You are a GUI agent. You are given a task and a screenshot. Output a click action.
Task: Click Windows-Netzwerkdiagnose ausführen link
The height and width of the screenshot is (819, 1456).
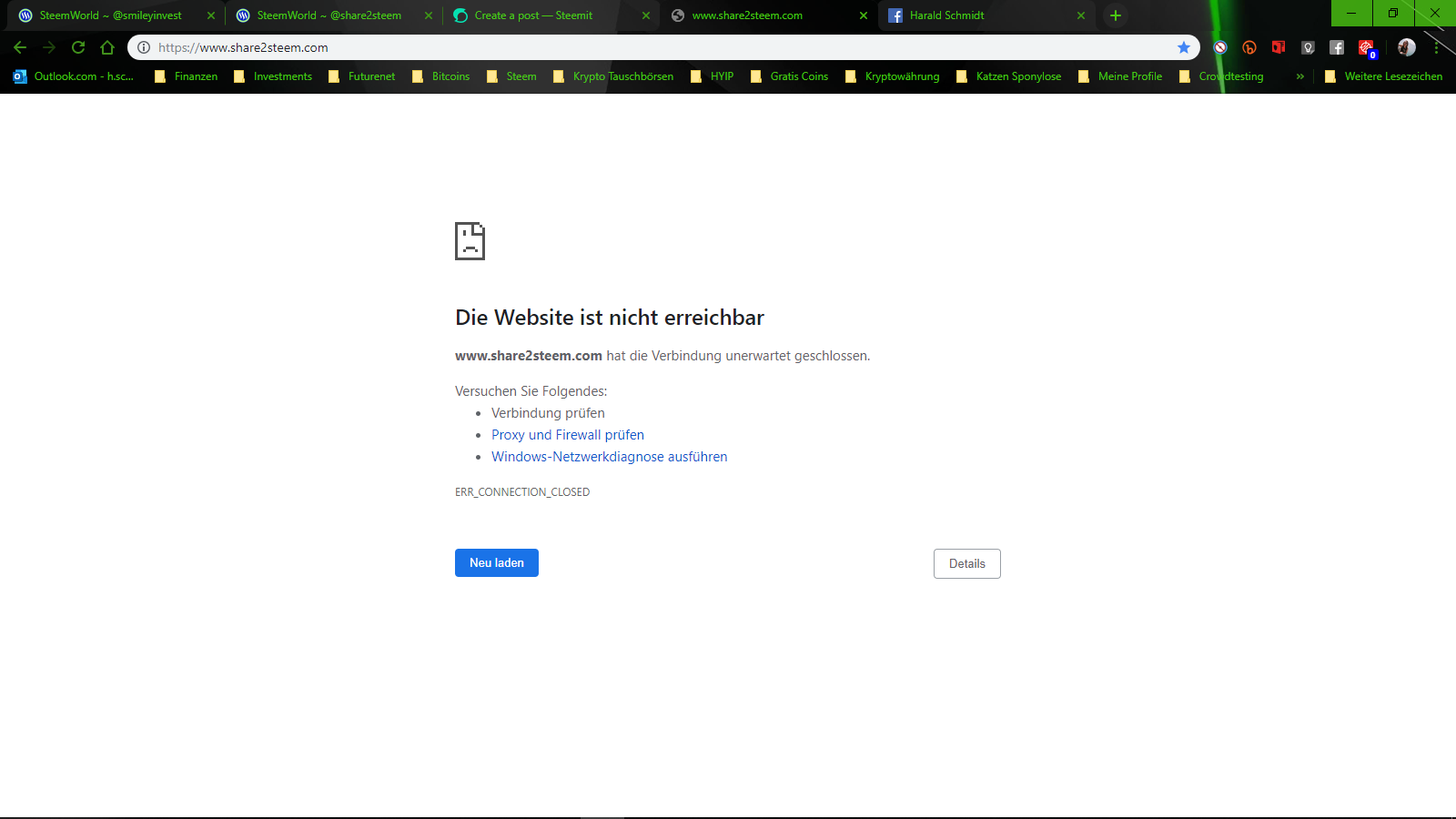(610, 457)
